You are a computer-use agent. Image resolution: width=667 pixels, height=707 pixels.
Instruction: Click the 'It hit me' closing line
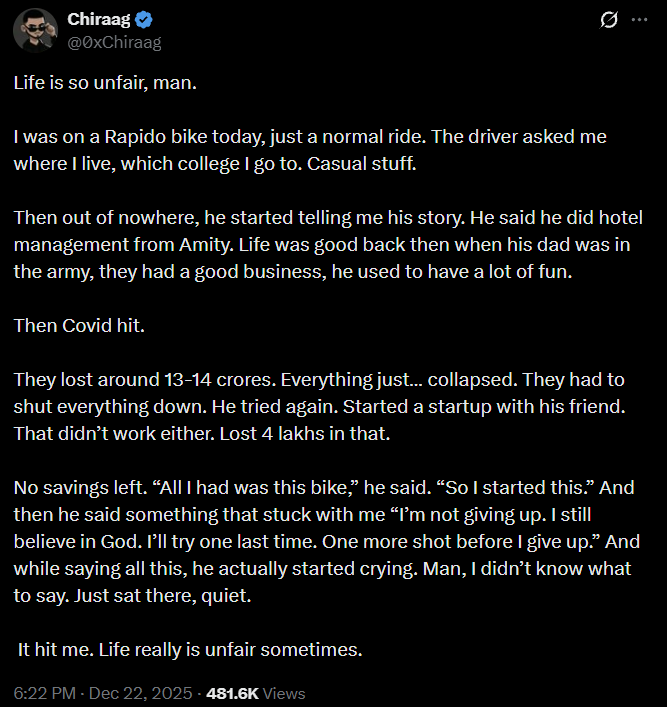tap(190, 649)
